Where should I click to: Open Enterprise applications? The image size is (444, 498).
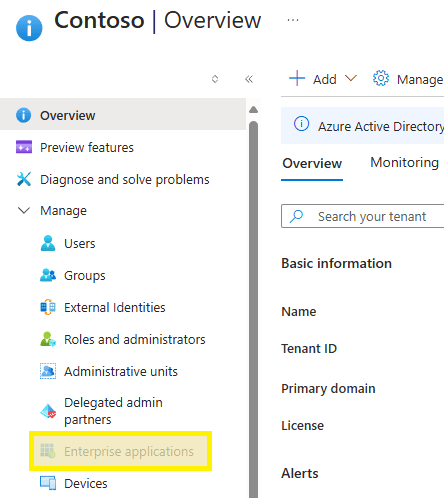121,451
